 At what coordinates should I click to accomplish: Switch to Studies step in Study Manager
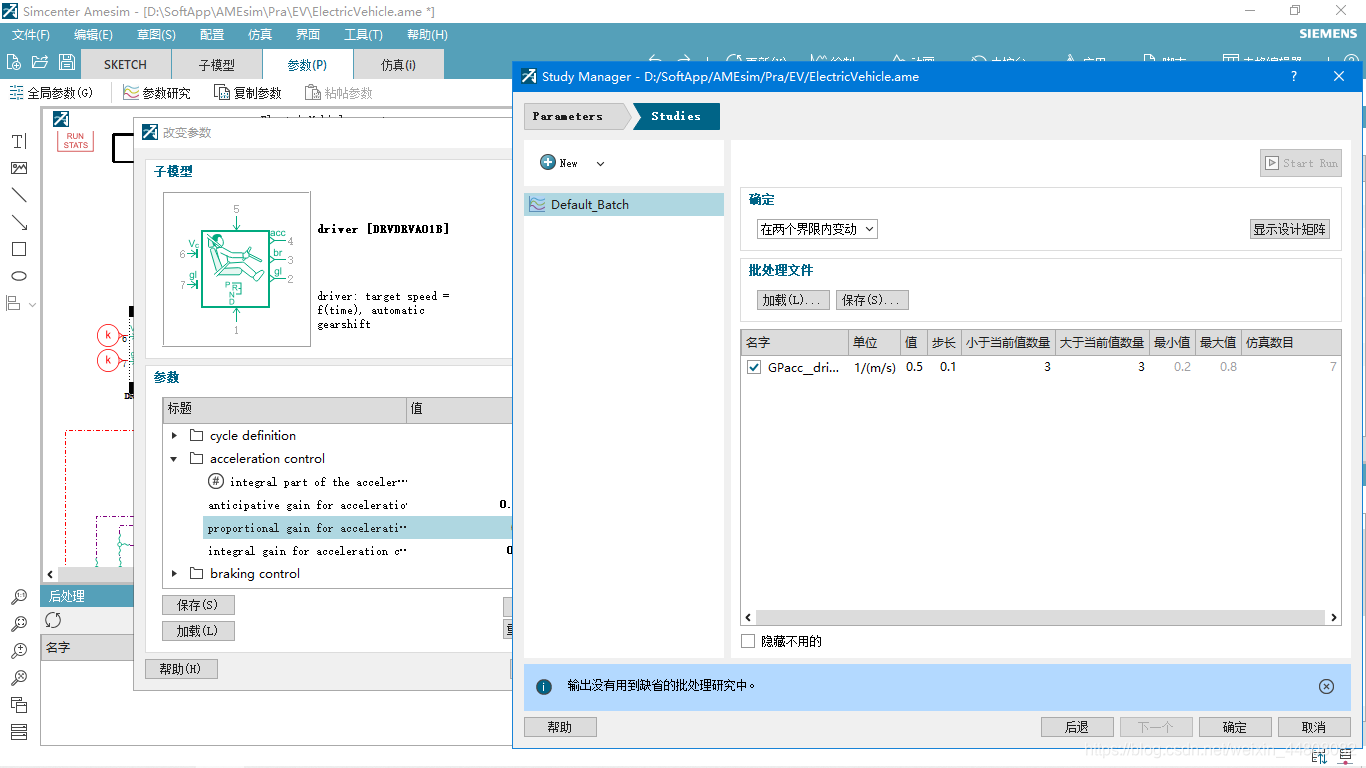tap(677, 116)
